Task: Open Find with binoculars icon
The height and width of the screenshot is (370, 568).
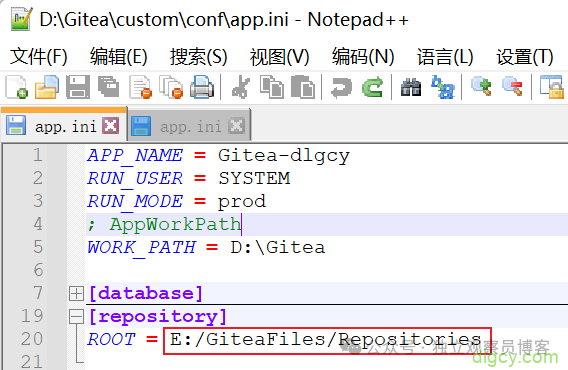Action: coord(411,87)
